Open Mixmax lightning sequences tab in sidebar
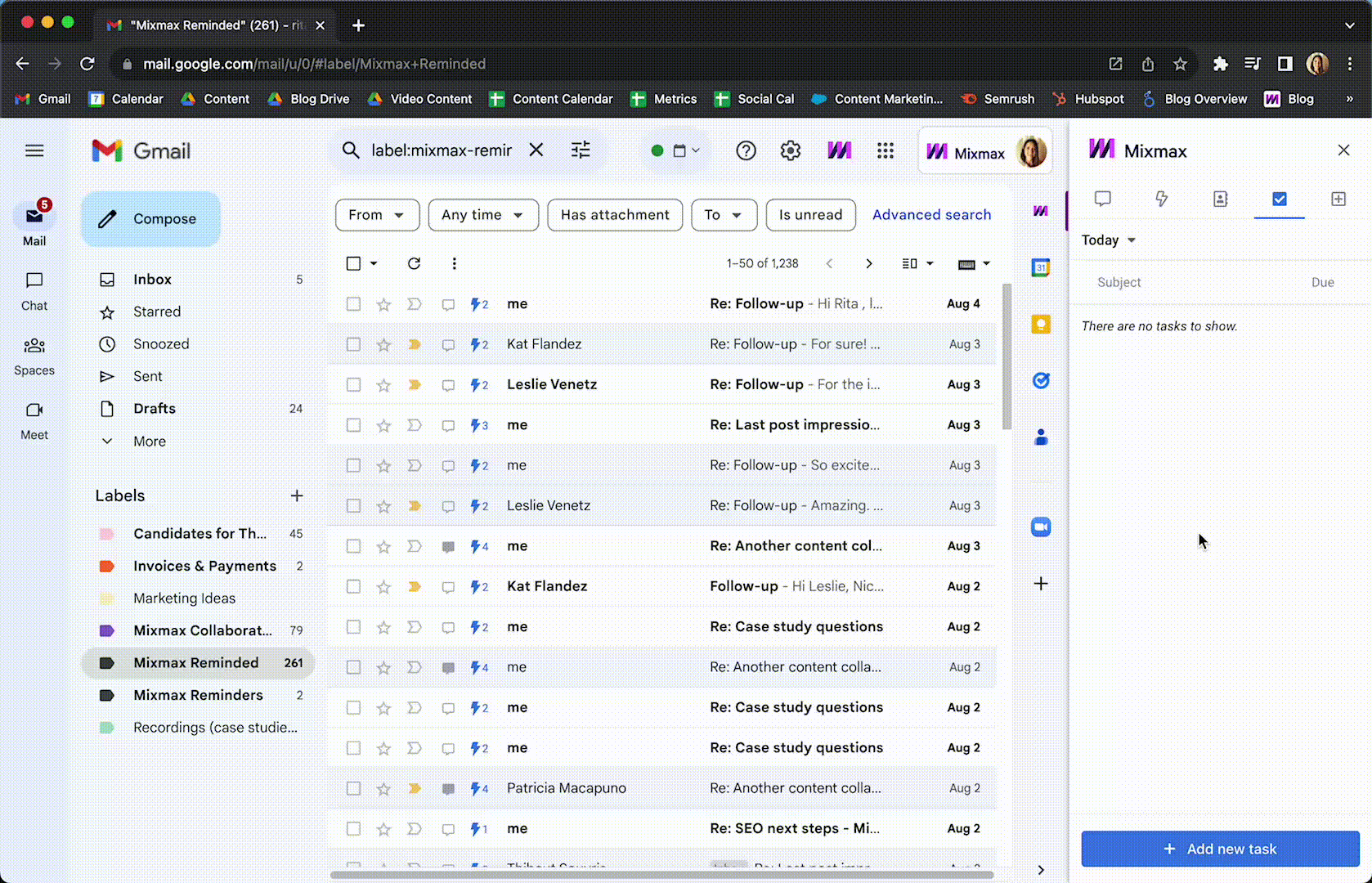 1161,199
